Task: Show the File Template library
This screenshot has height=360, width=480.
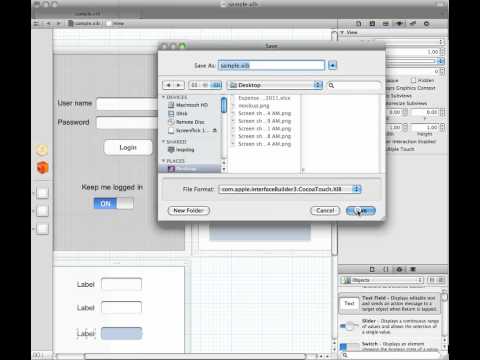Action: coord(372,269)
